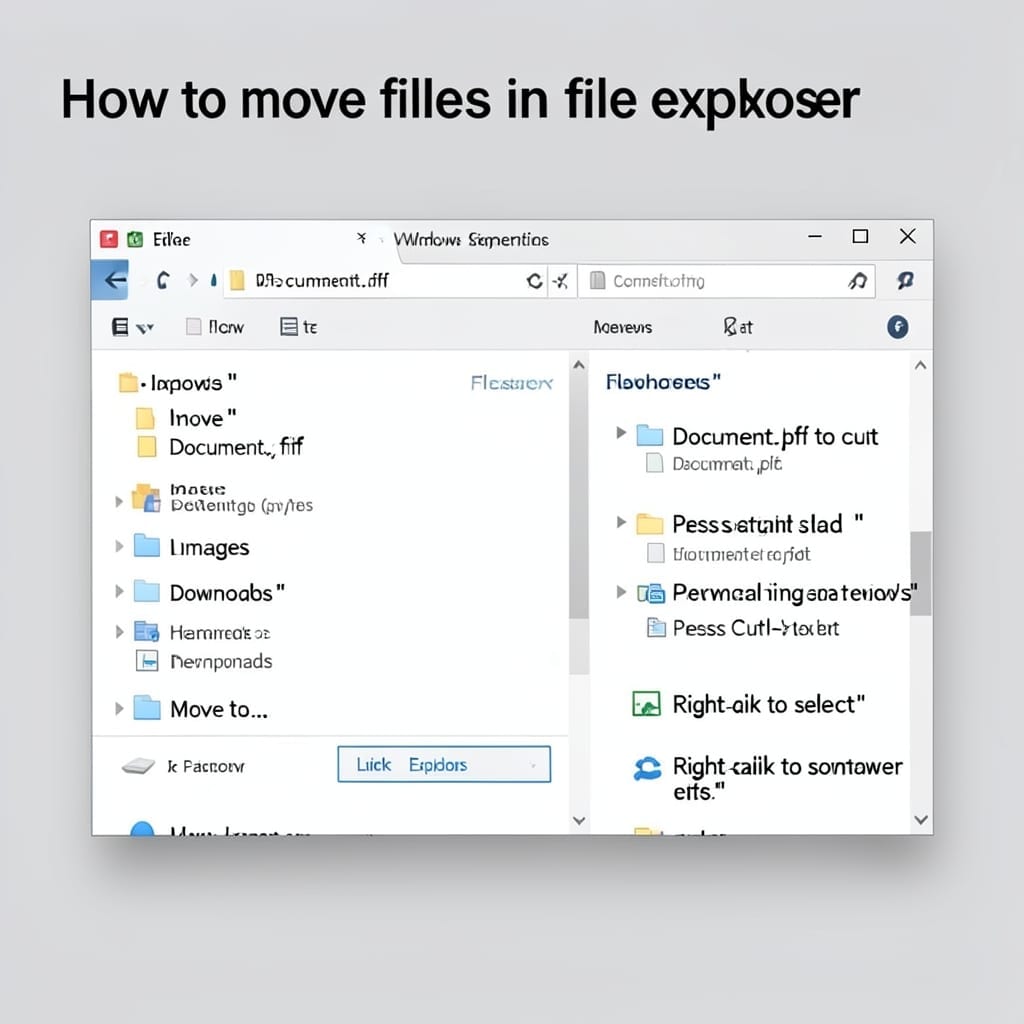Click the cut icon beside address bar
Screen dimensions: 1024x1024
point(561,281)
